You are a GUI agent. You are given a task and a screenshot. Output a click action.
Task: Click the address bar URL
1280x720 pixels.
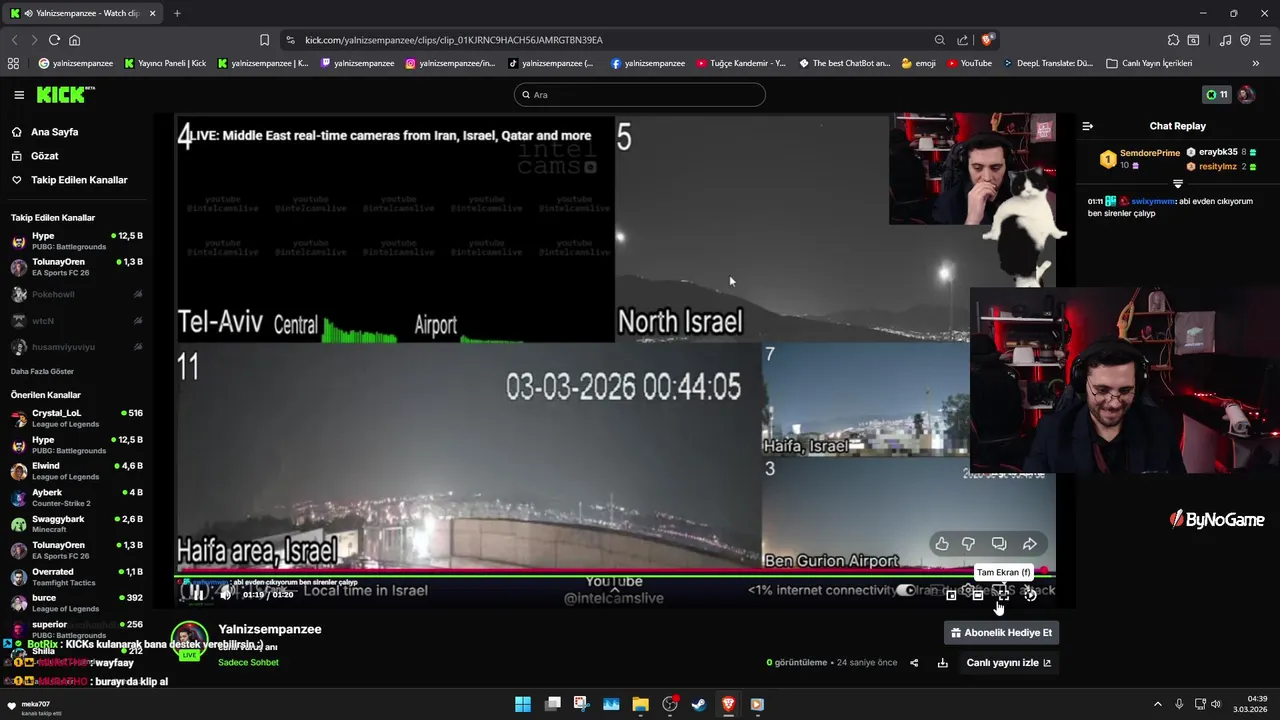[x=453, y=40]
